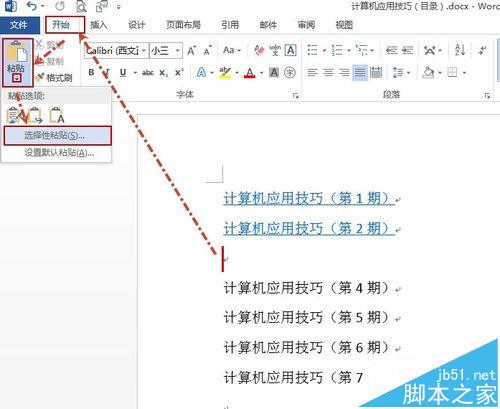Toggle Superscript formatting
The image size is (500, 409).
point(179,72)
